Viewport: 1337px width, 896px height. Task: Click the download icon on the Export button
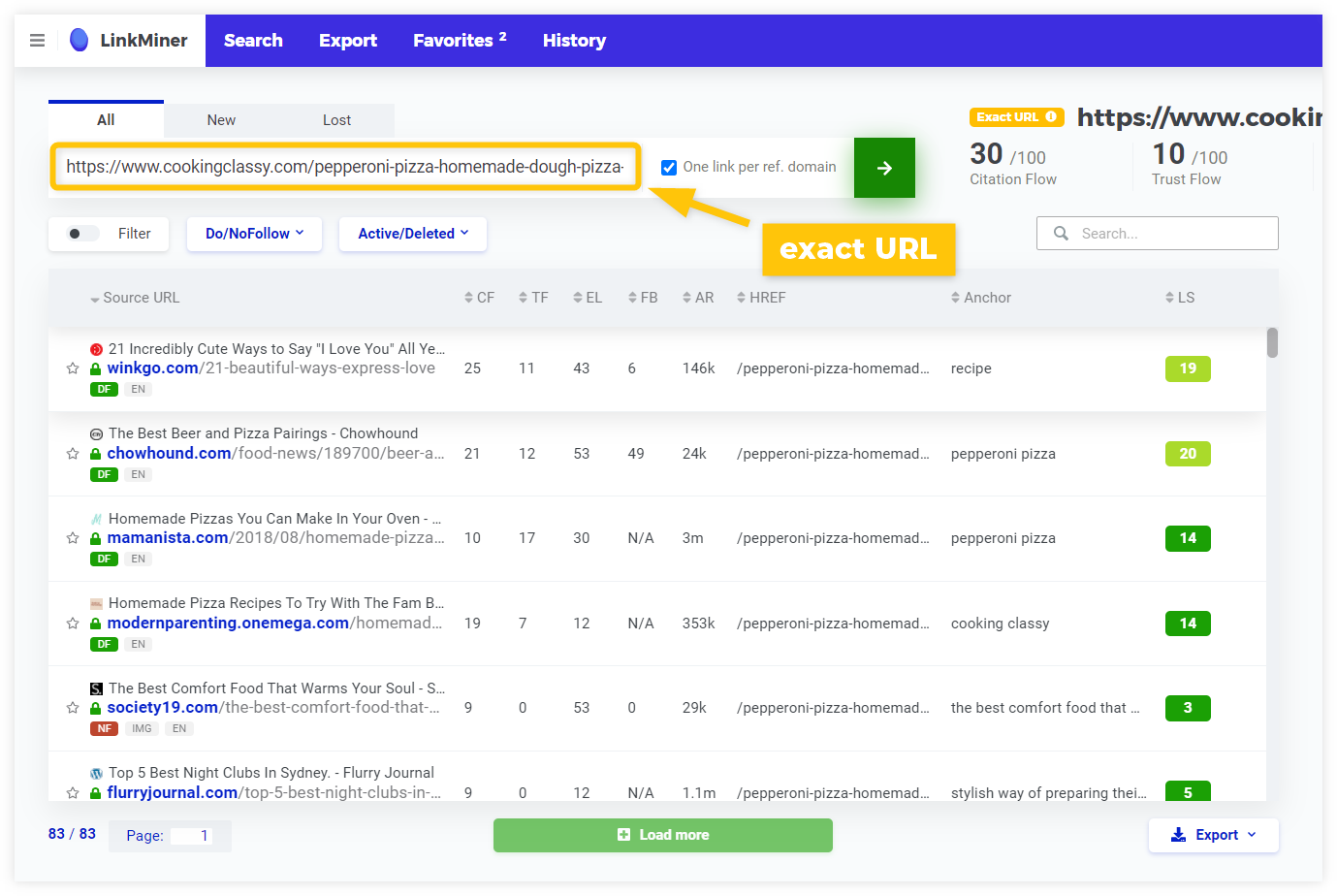pos(1179,835)
